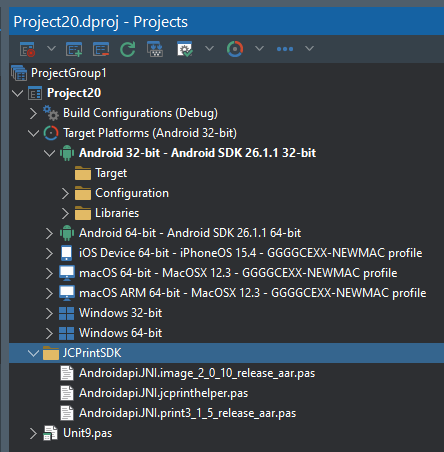
Task: Click the Add New Project toolbar icon
Action: (x=74, y=49)
